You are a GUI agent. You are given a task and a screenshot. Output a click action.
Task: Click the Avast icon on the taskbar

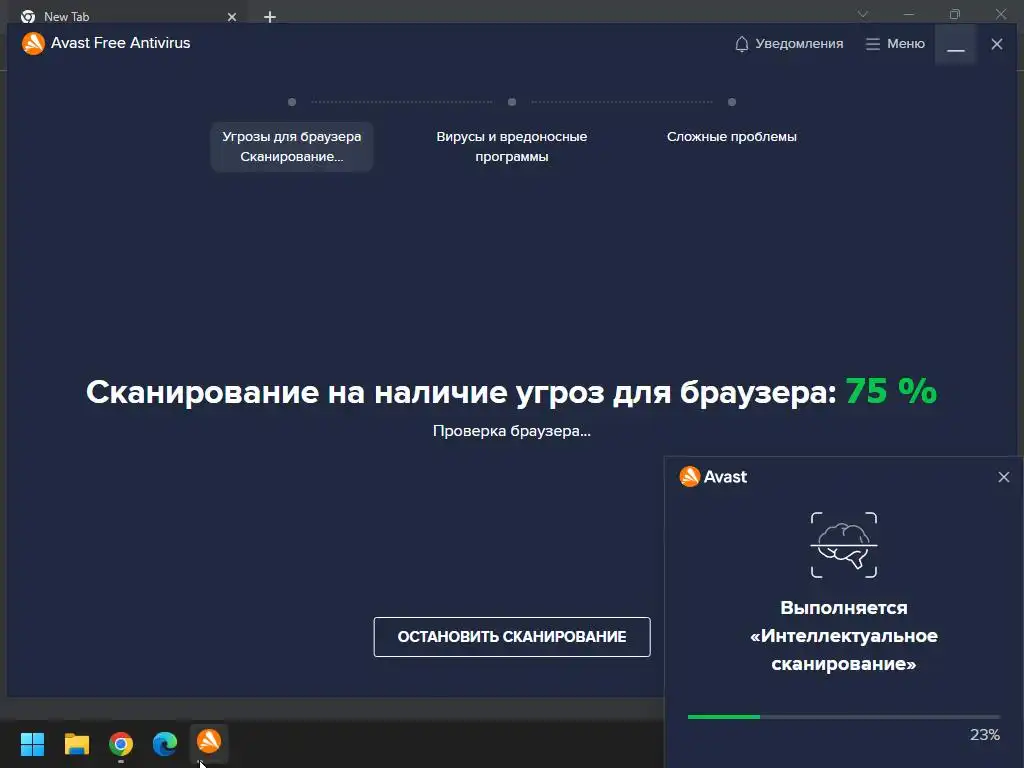[x=209, y=742]
